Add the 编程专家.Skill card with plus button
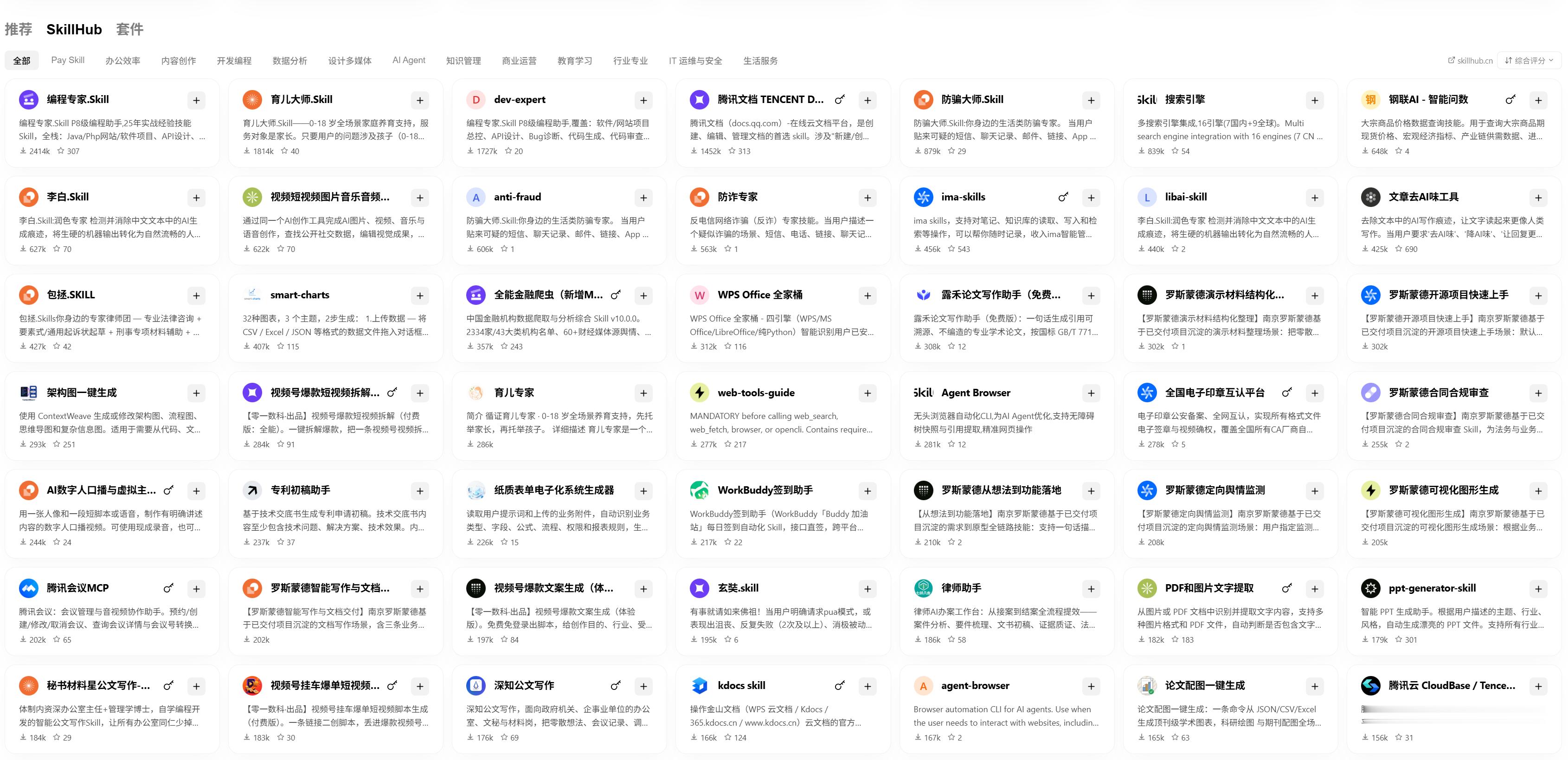Screen dimensions: 1568x760 (x=196, y=100)
